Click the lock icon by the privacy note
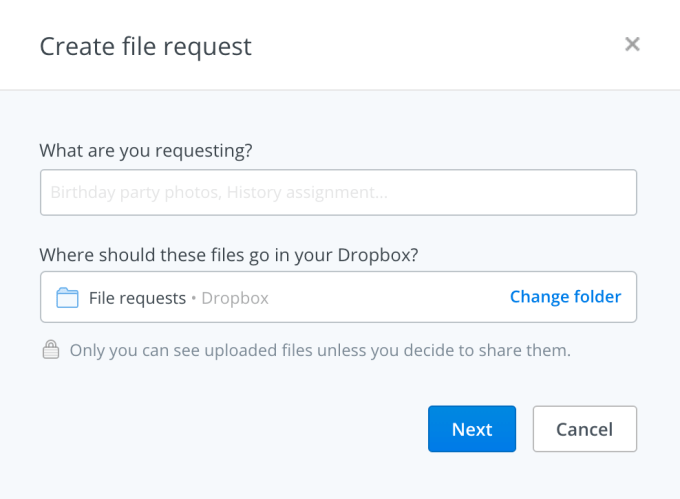The width and height of the screenshot is (680, 499). [50, 350]
